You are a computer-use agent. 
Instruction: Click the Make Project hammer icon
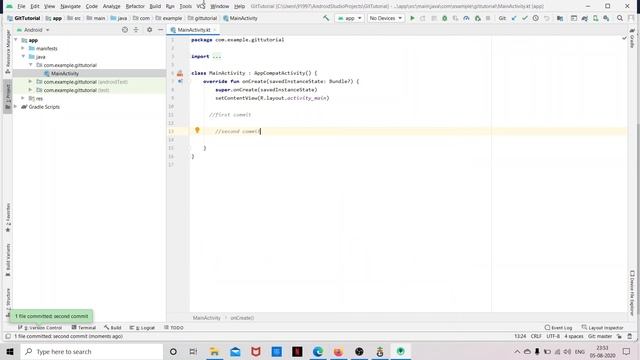point(326,18)
